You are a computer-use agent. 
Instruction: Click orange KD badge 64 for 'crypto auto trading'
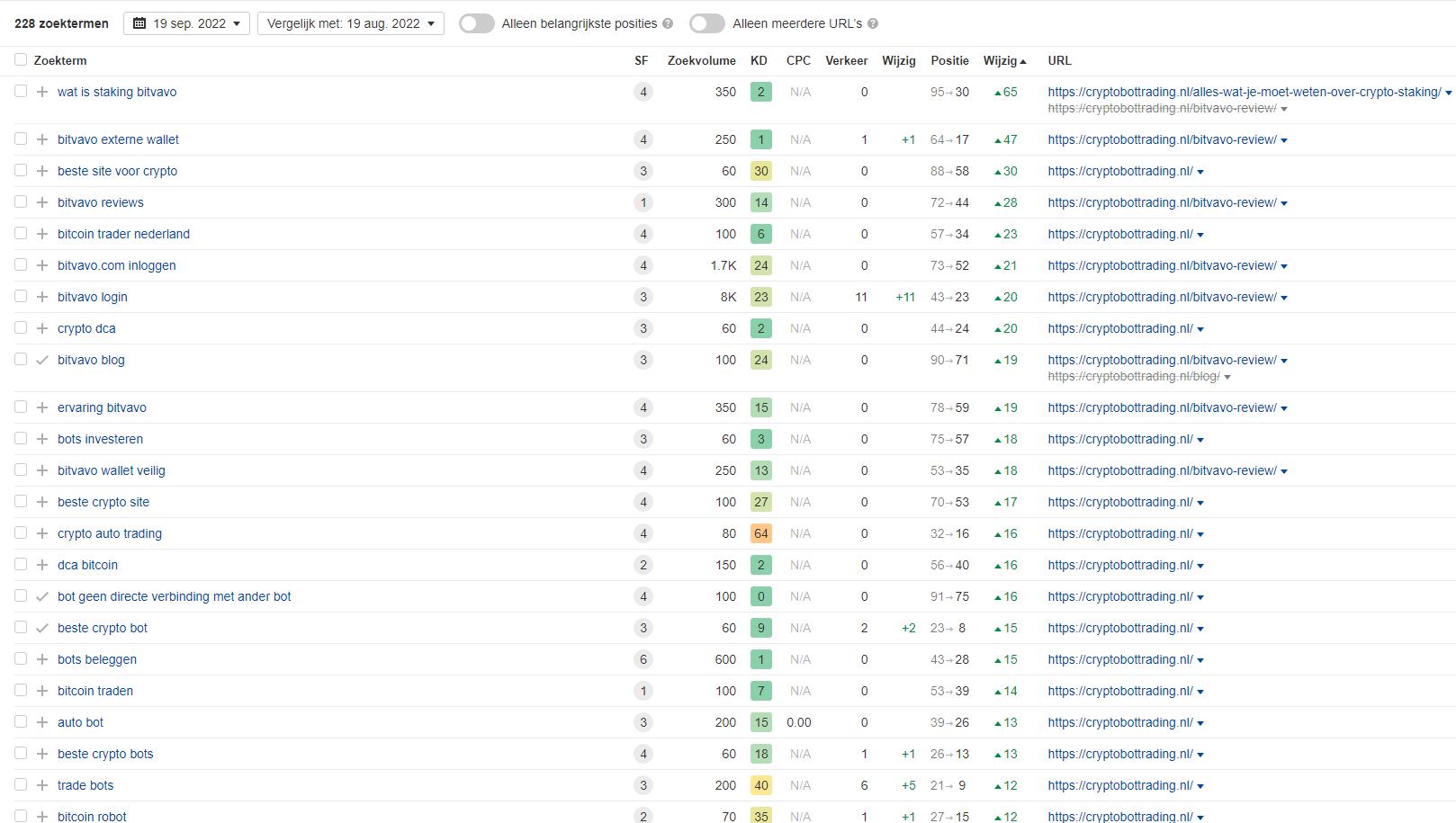pyautogui.click(x=761, y=533)
